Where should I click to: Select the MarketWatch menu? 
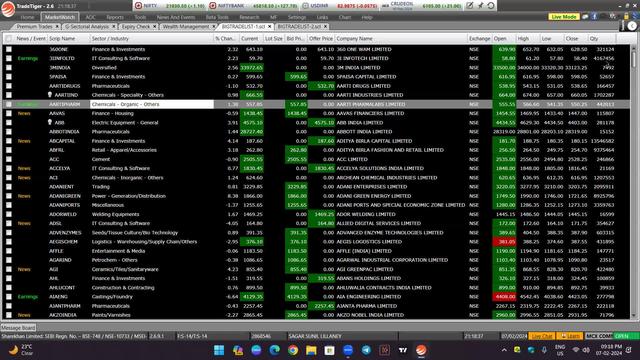click(x=60, y=17)
